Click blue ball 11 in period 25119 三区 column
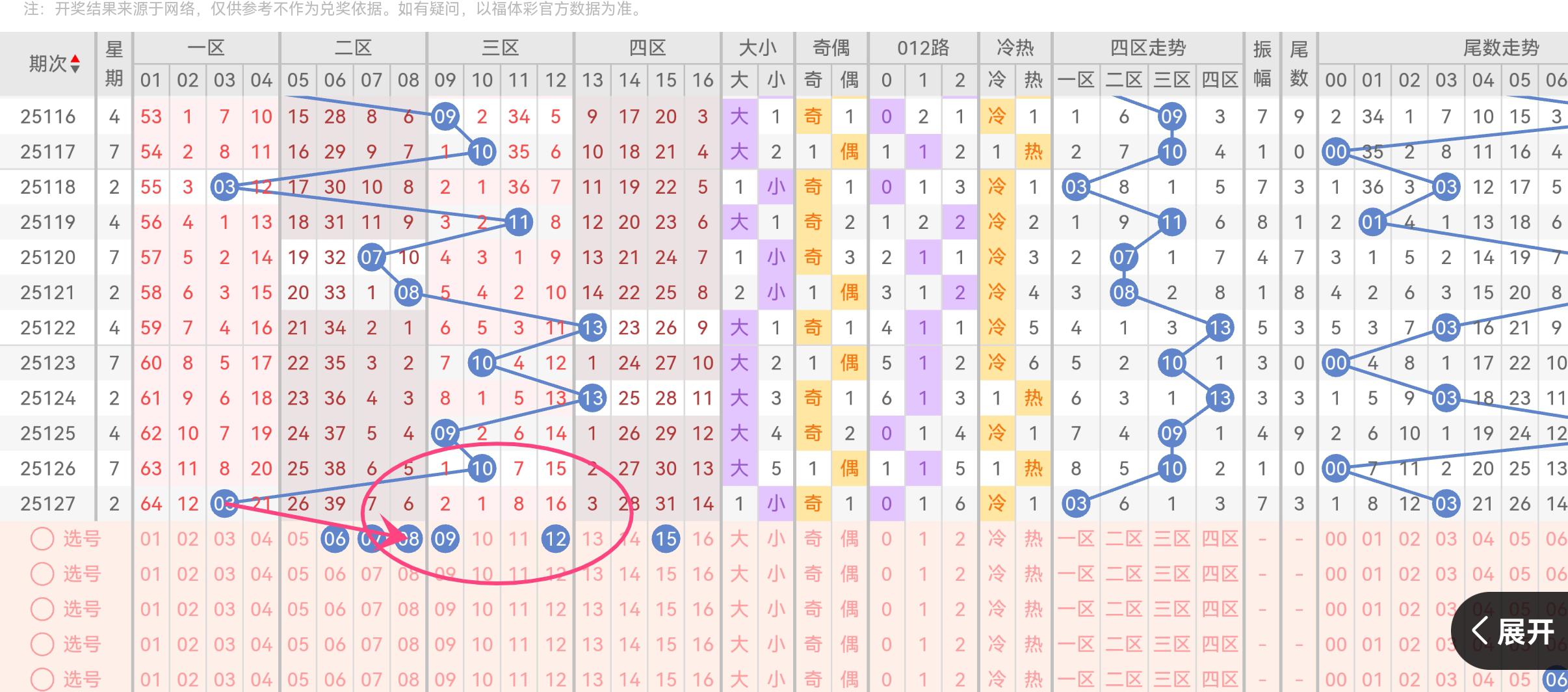 519,222
